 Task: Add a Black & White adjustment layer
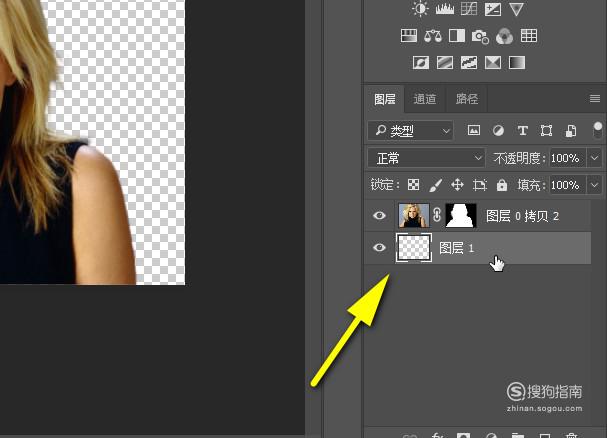tap(457, 36)
